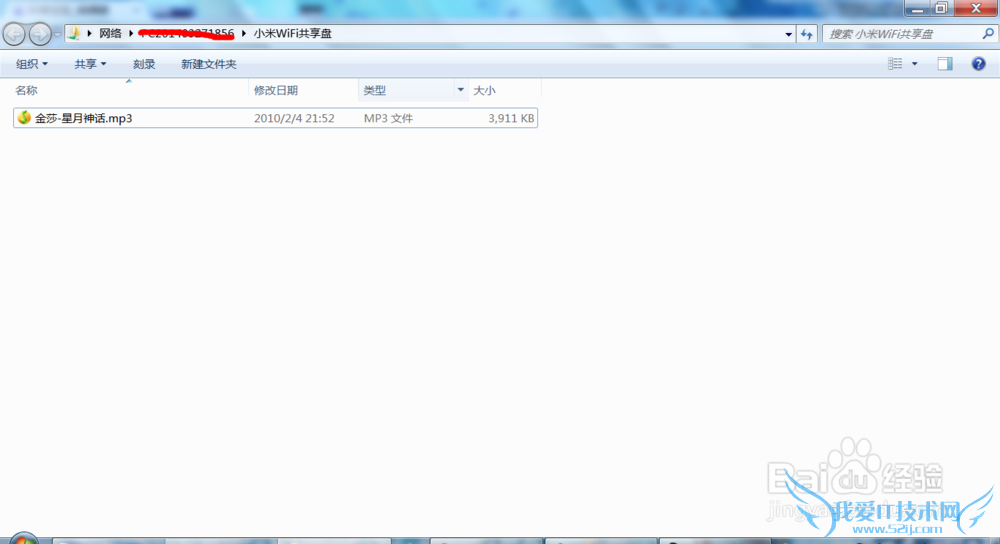
Task: Toggle the preview pane icon
Action: (945, 63)
